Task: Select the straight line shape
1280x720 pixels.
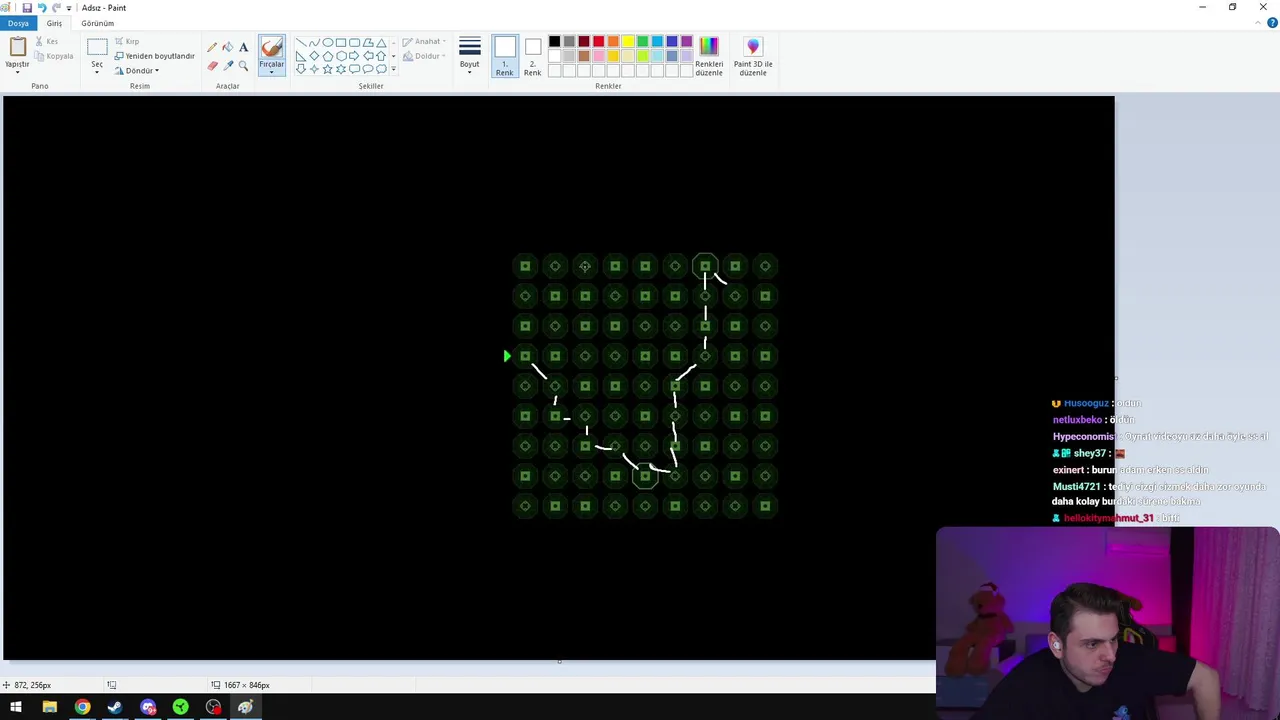Action: click(x=301, y=43)
